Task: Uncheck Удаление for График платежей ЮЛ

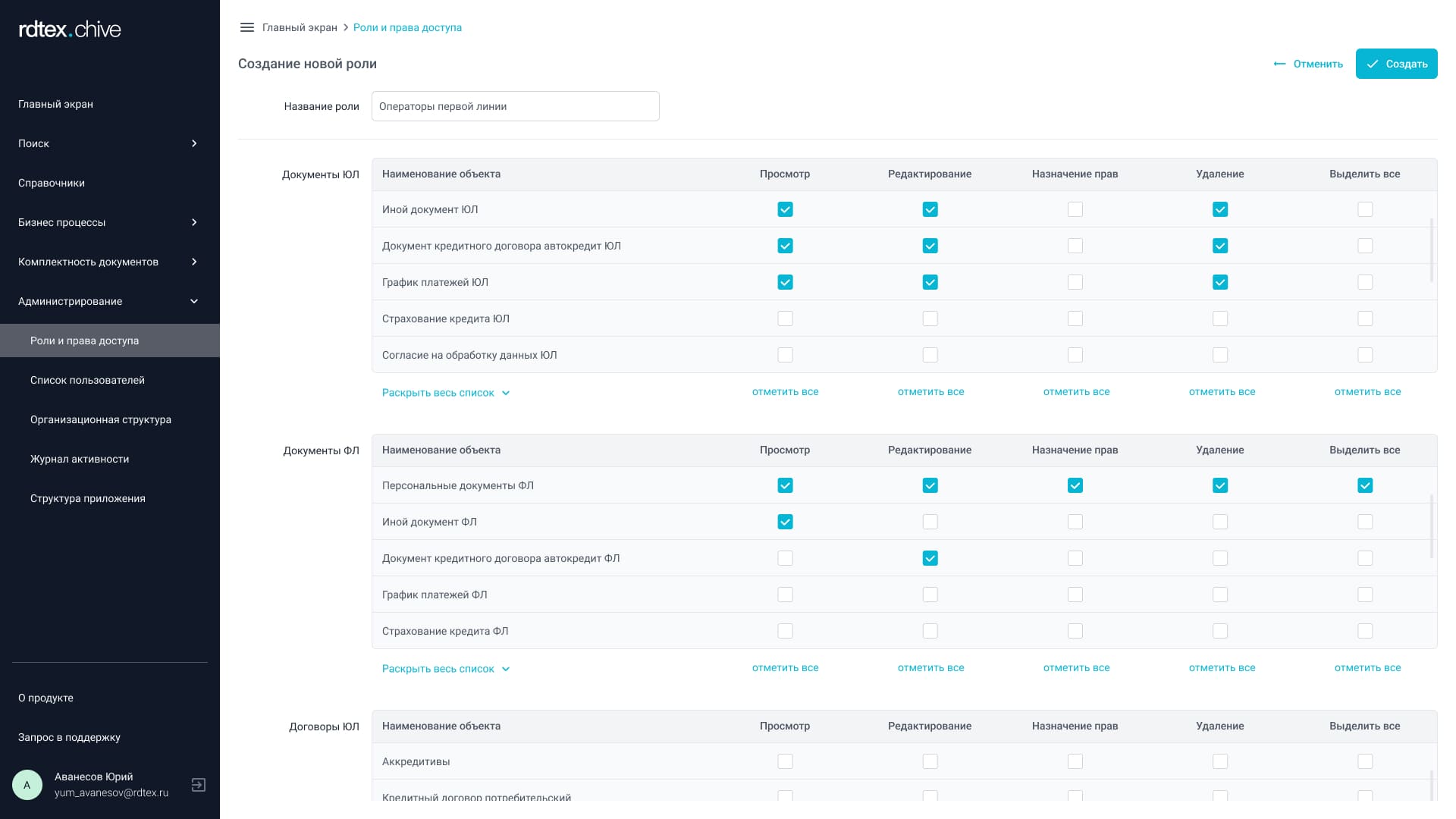Action: (1219, 282)
